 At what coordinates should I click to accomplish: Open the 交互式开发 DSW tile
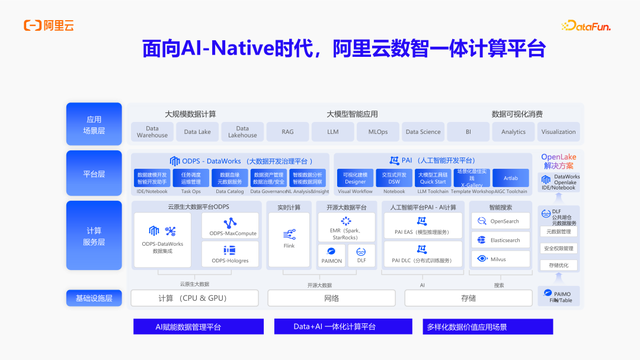(394, 178)
